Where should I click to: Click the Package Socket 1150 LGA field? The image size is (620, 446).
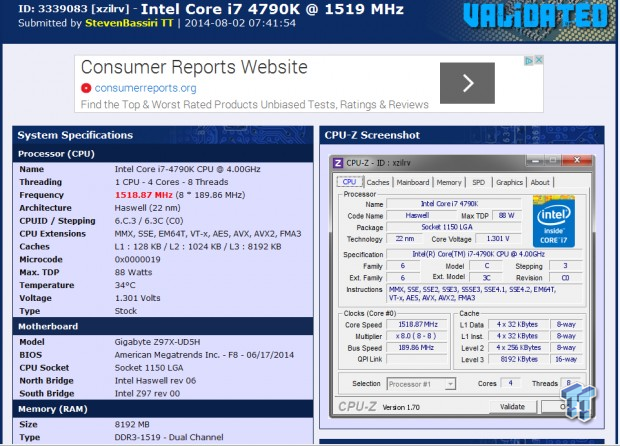(x=454, y=227)
